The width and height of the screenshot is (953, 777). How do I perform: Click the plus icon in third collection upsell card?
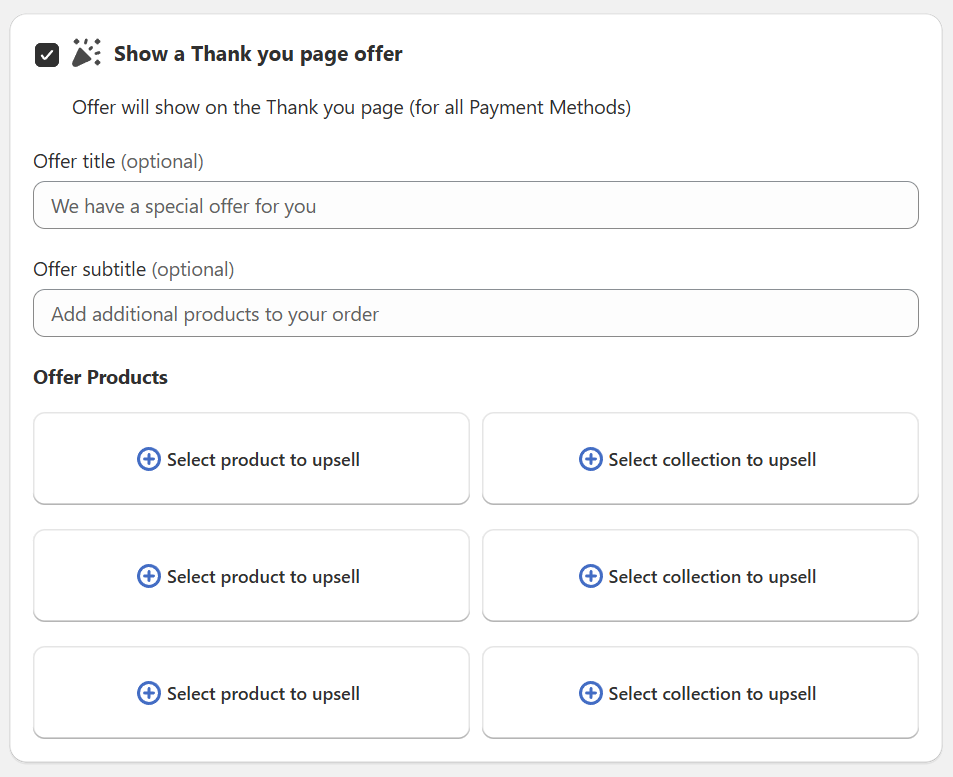tap(590, 693)
